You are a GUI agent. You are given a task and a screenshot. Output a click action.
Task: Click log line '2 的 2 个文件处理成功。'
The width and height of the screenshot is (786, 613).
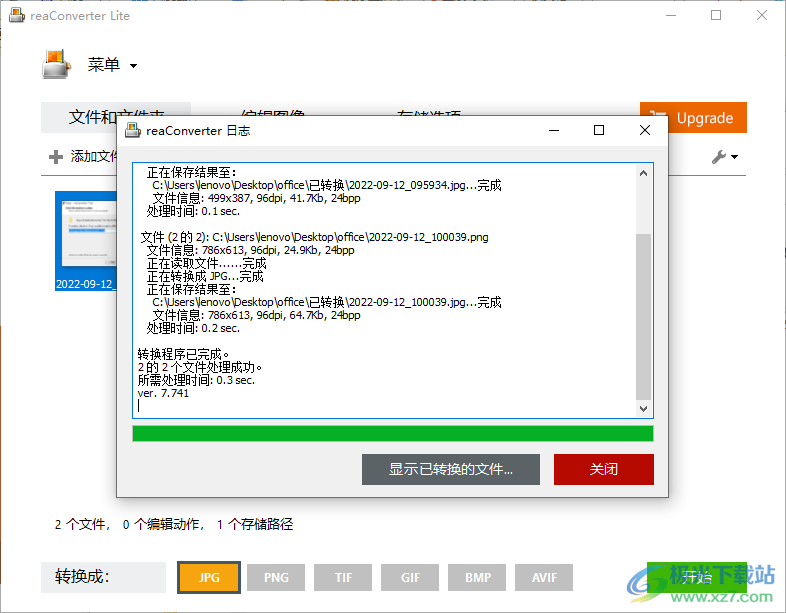[x=200, y=367]
